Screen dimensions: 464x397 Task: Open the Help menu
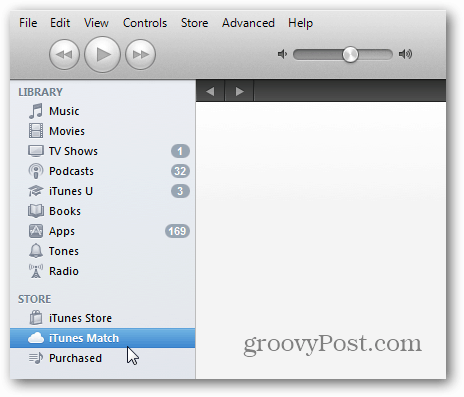pos(301,23)
